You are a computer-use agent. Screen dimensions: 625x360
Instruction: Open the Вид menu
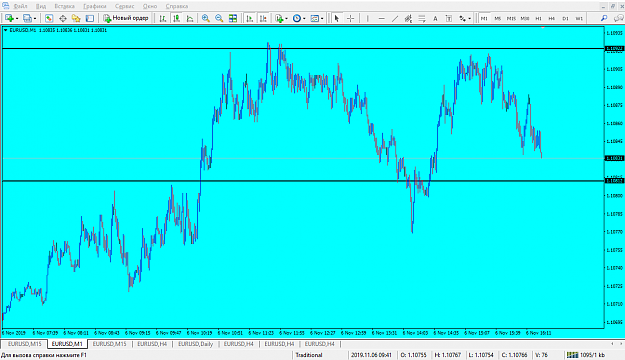(41, 6)
